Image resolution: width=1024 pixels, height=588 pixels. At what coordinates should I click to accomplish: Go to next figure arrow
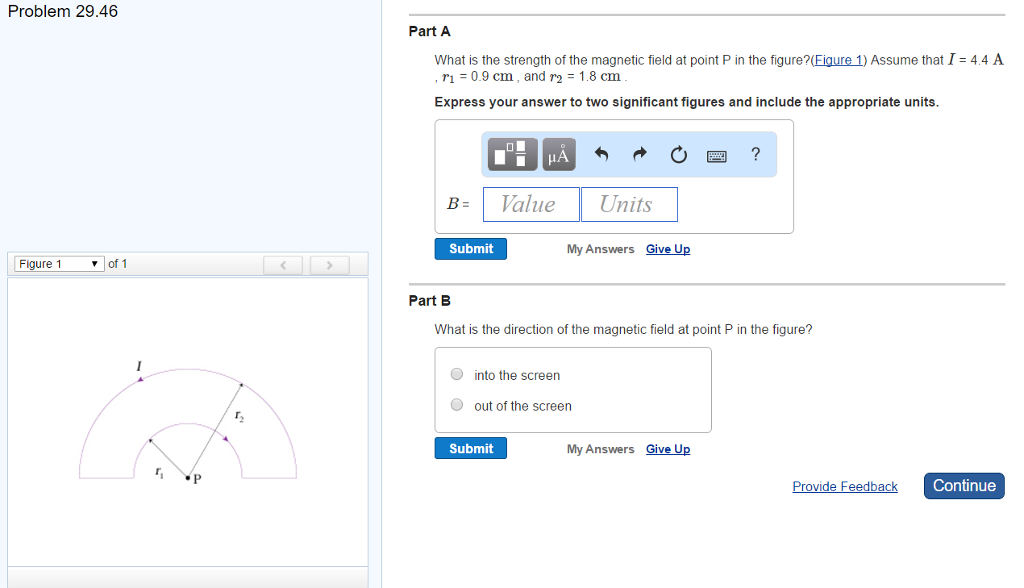pos(329,265)
